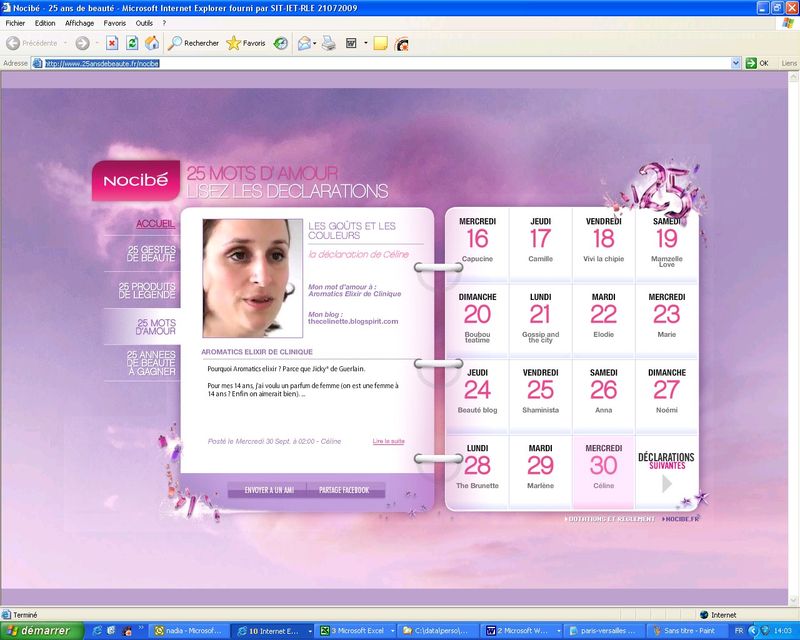Select Dimanche 27 Noémi calendar day

pyautogui.click(x=666, y=395)
